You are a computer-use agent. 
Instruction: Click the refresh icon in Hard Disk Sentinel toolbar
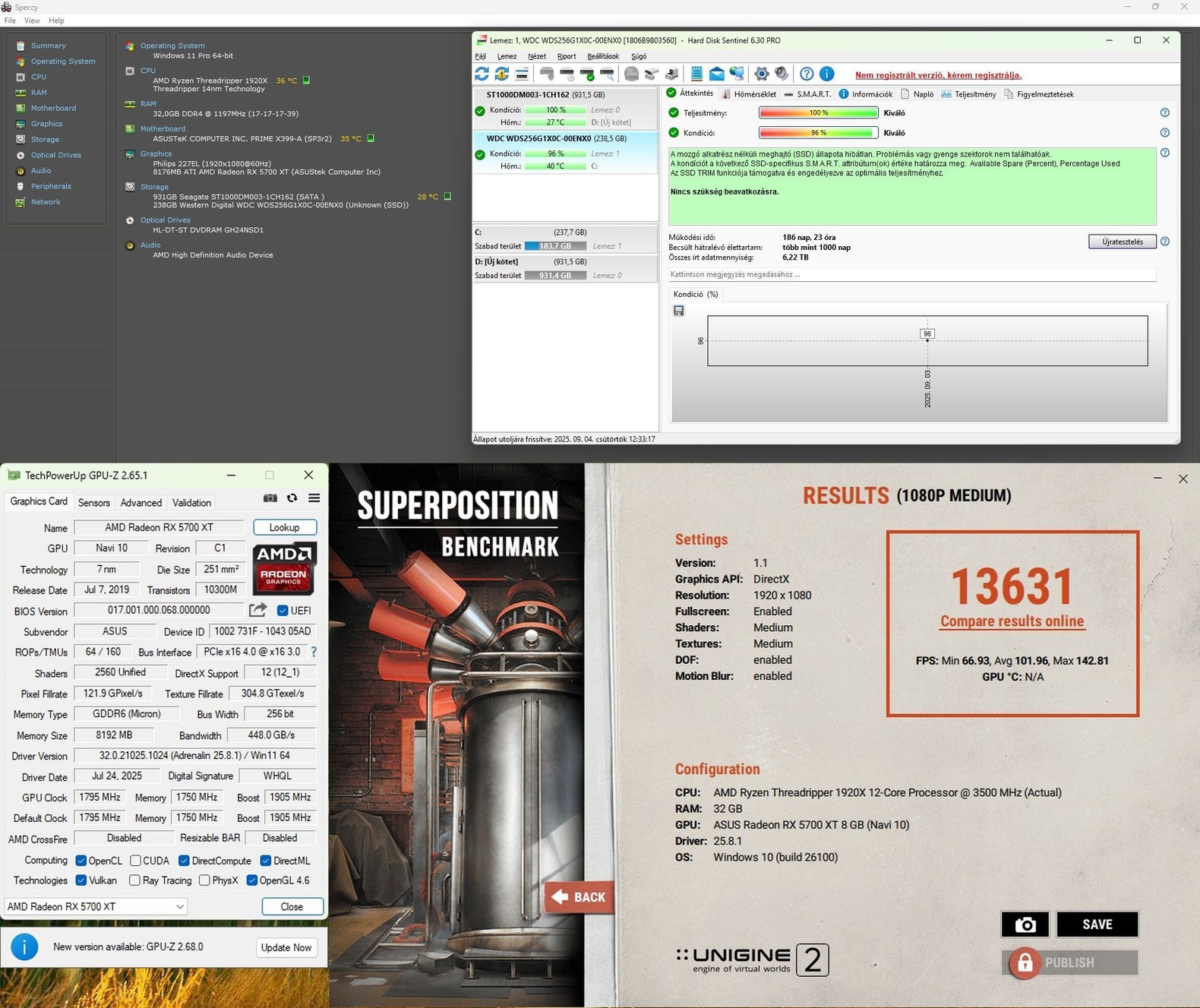482,74
